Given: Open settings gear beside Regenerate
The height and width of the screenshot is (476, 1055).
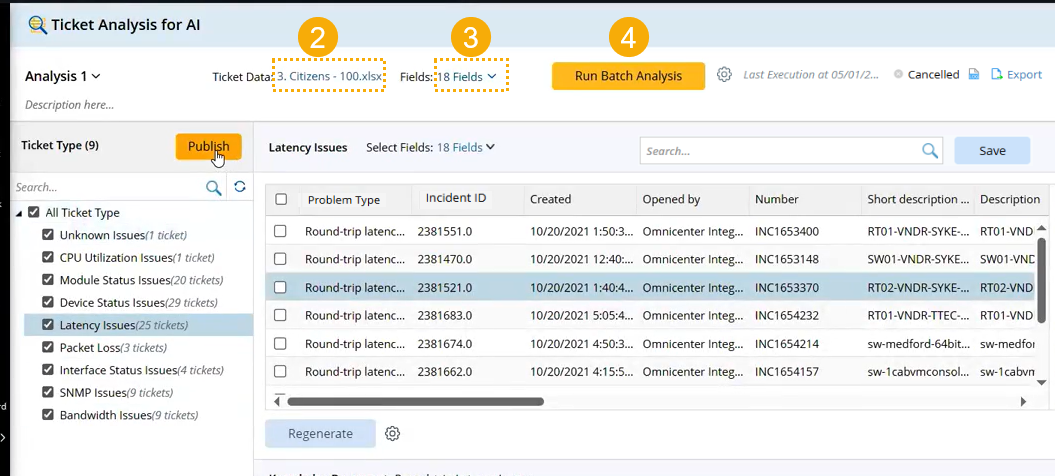Looking at the screenshot, I should [392, 434].
